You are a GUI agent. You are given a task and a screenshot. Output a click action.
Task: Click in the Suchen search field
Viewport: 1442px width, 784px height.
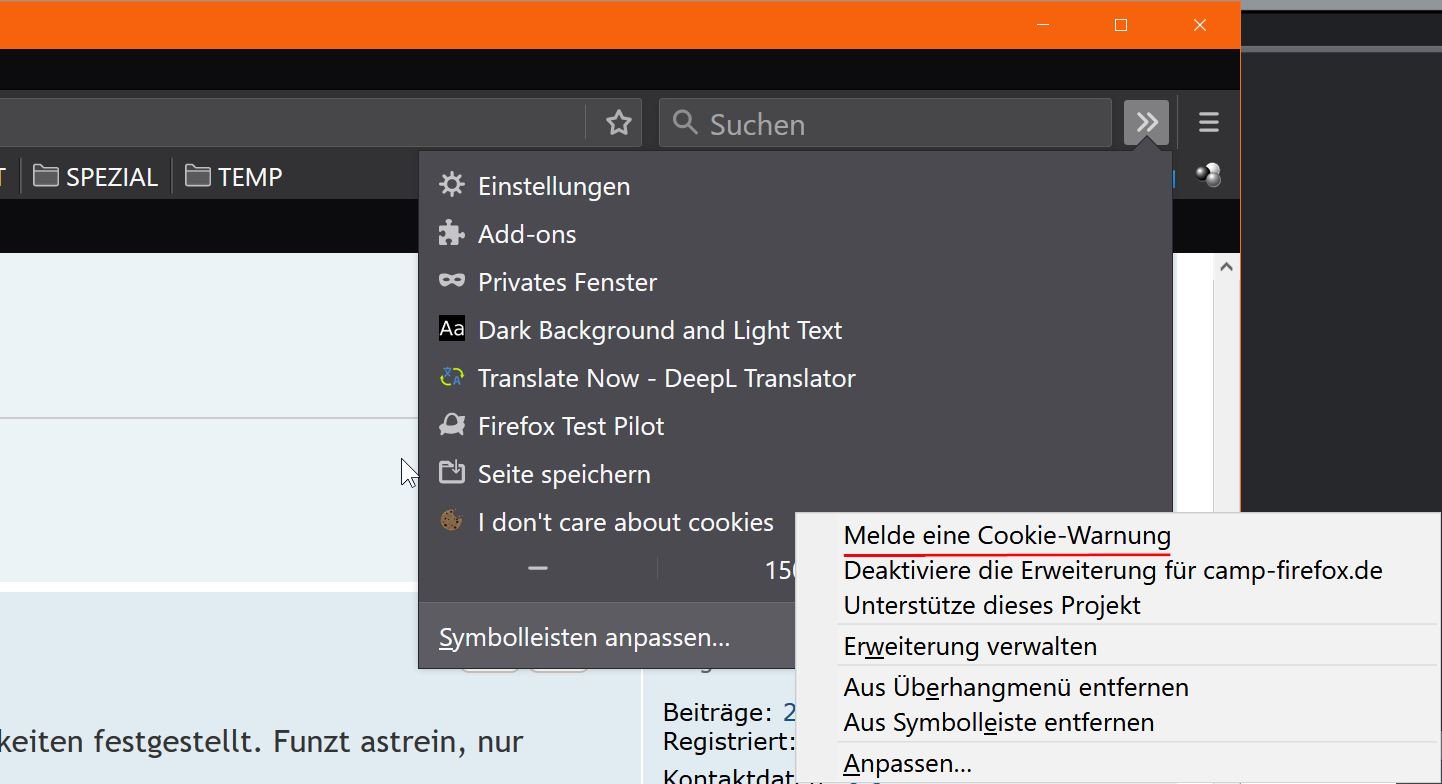(x=900, y=124)
